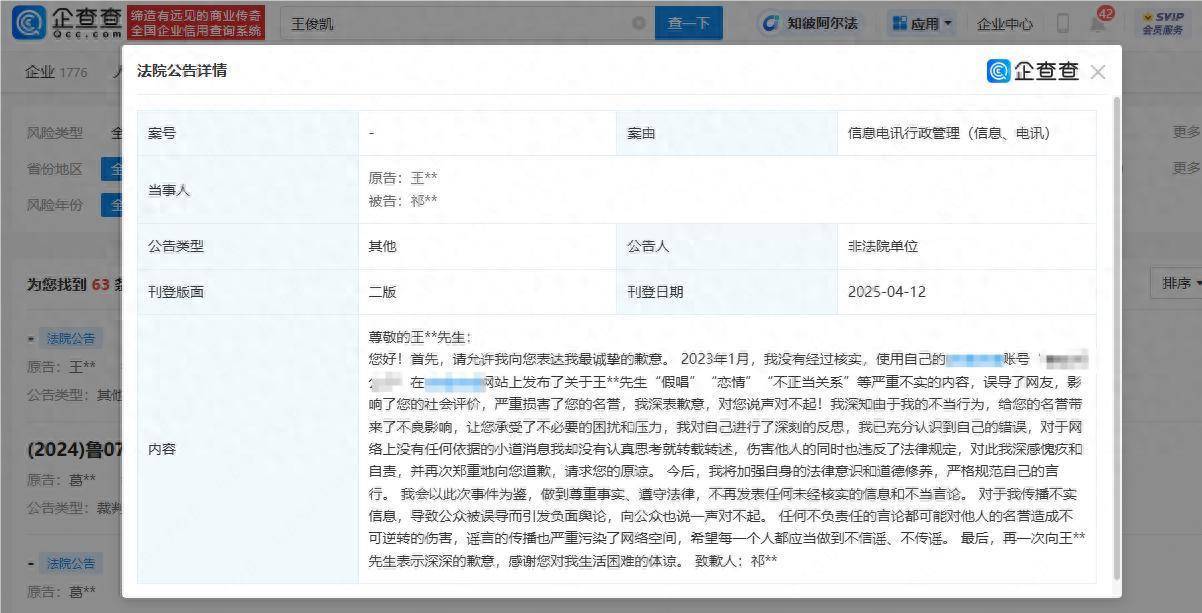The image size is (1202, 613).
Task: Click the SVIP 会员服务 icon
Action: [x=1162, y=22]
